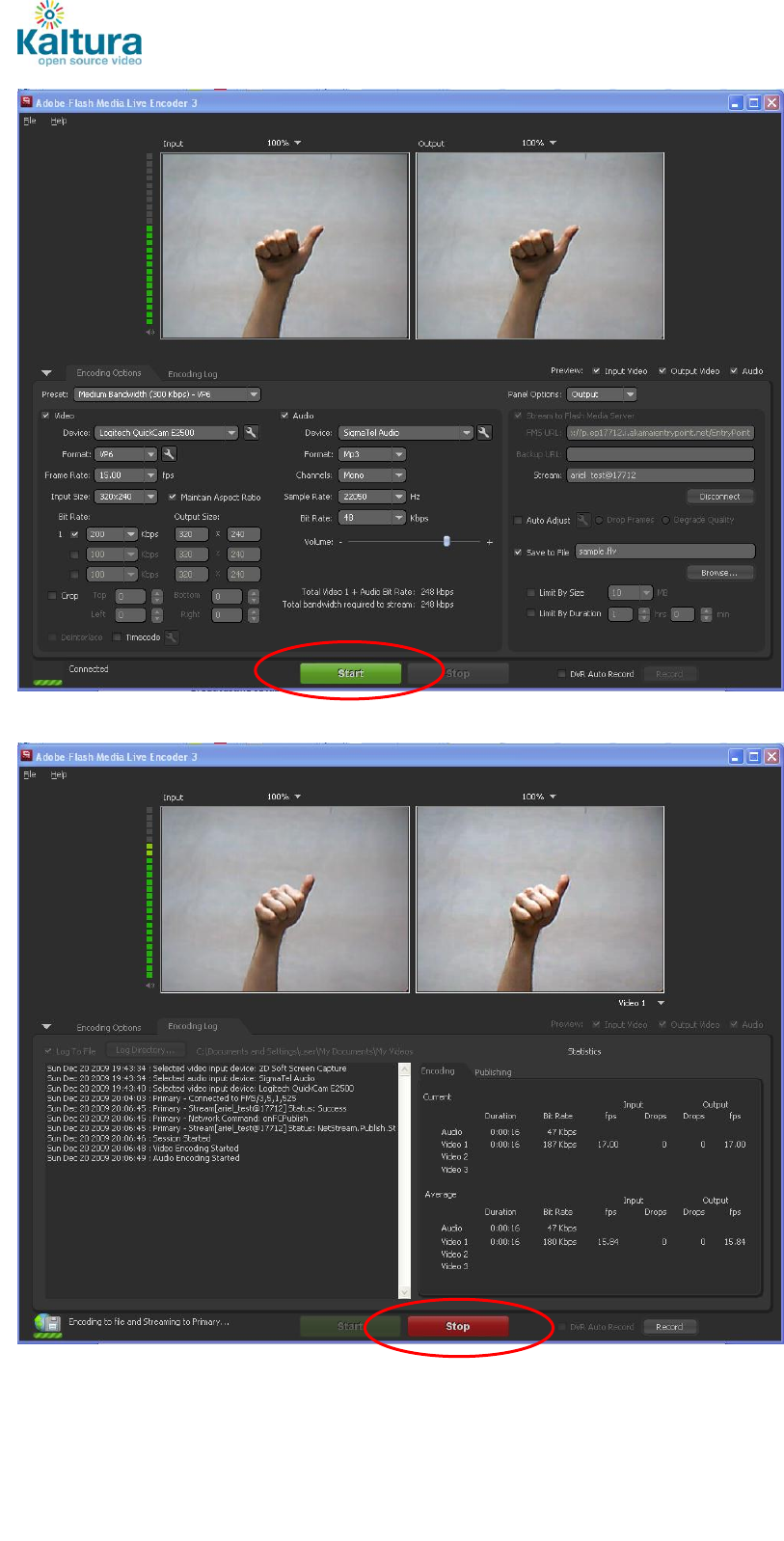Open audio Device dropdown SigmaTel Audio
The height and width of the screenshot is (1541, 784).
click(x=406, y=433)
